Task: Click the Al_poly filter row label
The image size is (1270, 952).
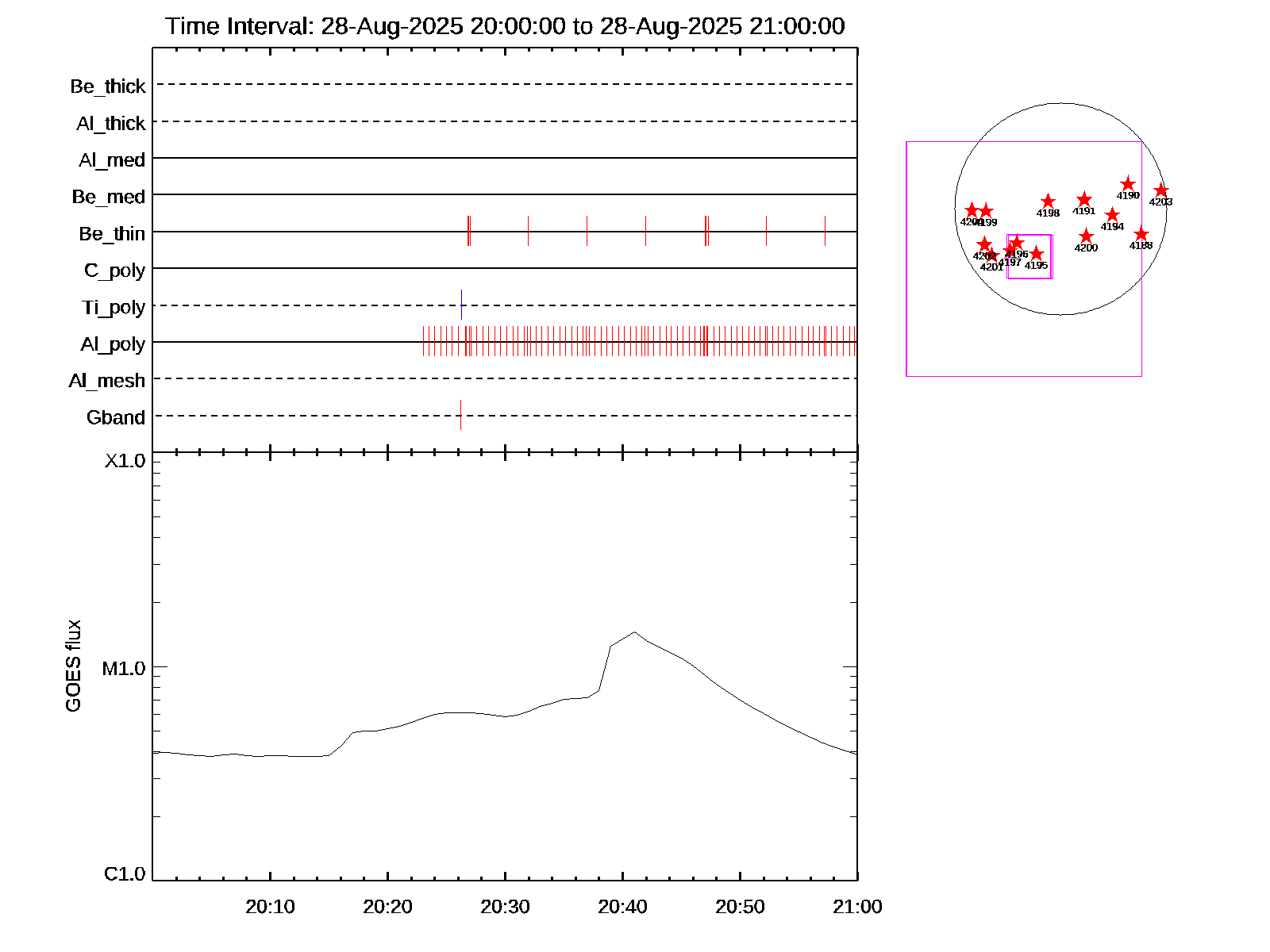Action: pyautogui.click(x=113, y=344)
